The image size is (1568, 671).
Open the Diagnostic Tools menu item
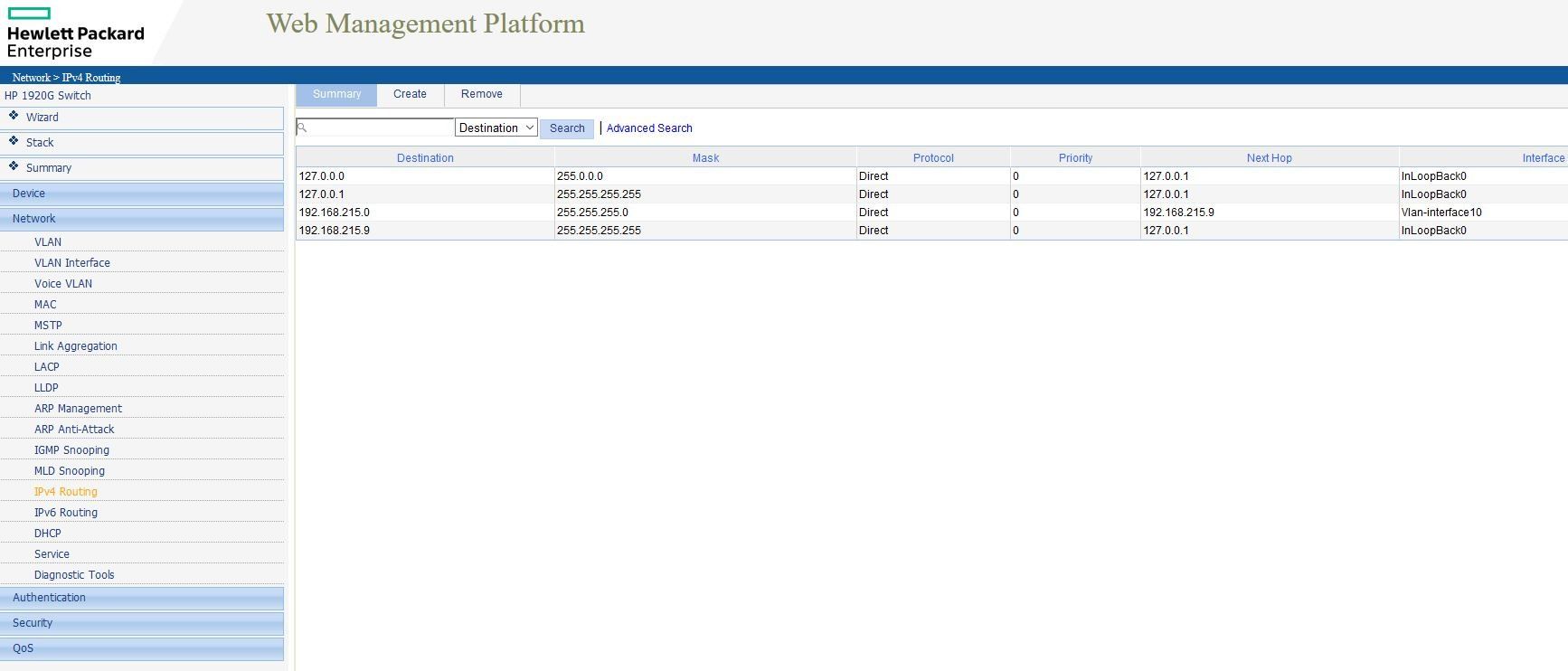click(x=74, y=575)
